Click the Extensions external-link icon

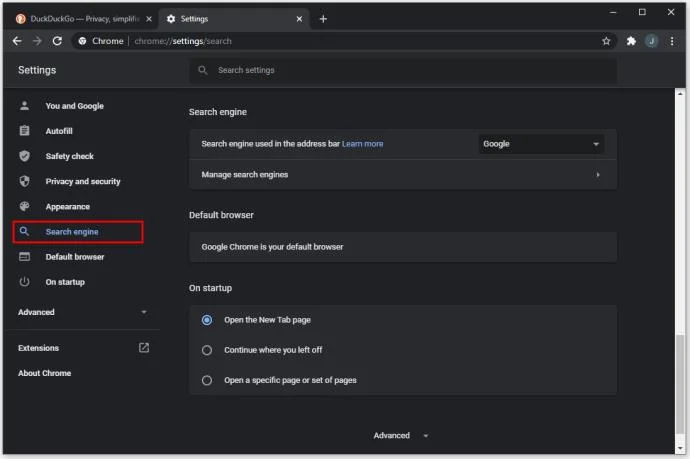[144, 348]
